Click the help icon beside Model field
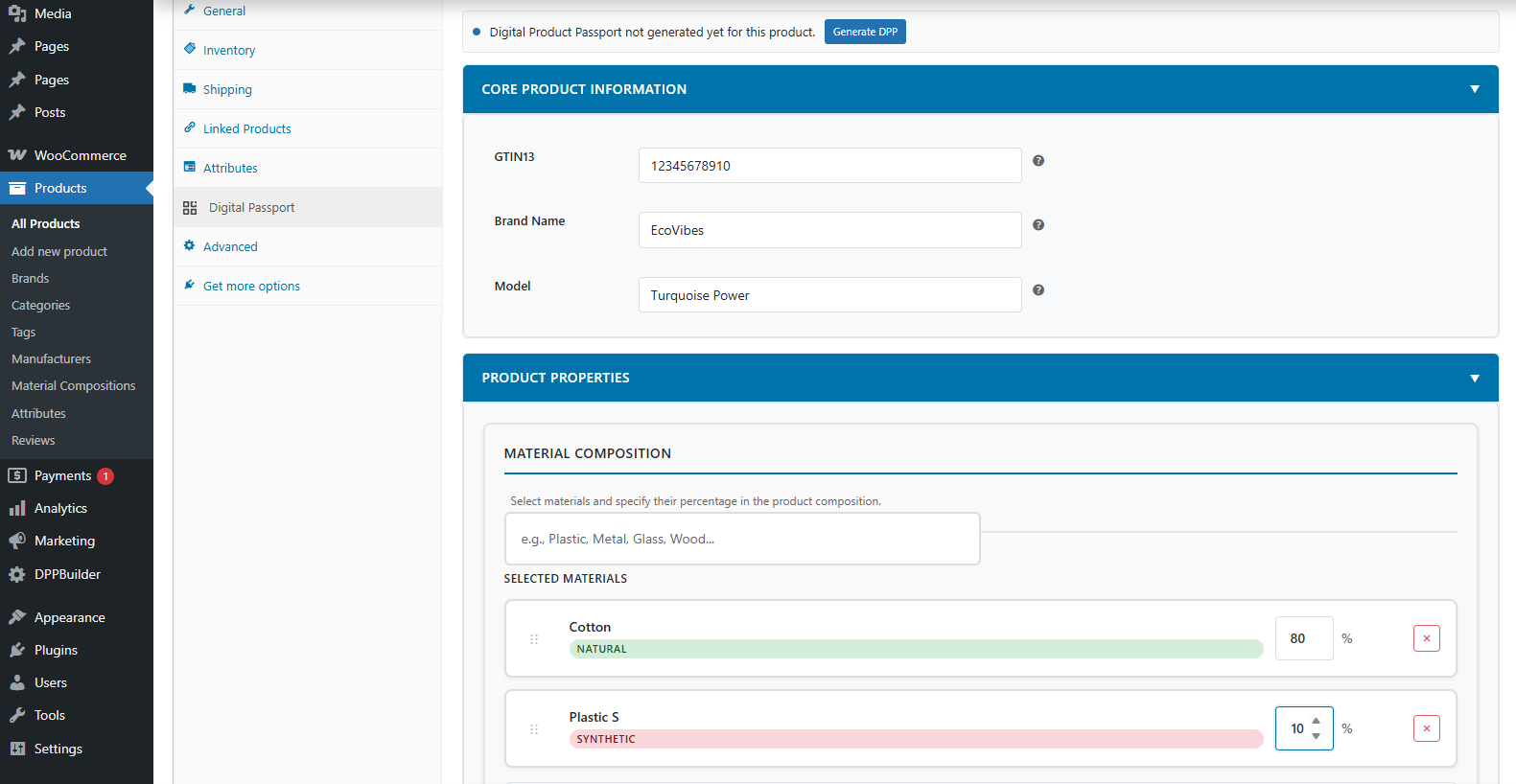Image resolution: width=1516 pixels, height=784 pixels. point(1038,290)
